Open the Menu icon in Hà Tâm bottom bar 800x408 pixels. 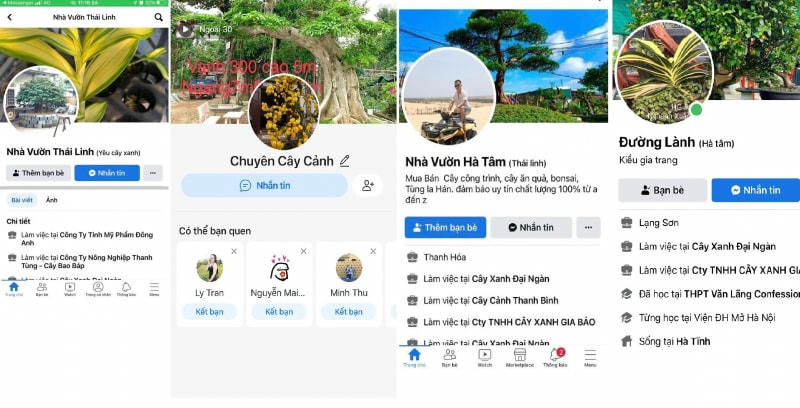click(x=590, y=358)
